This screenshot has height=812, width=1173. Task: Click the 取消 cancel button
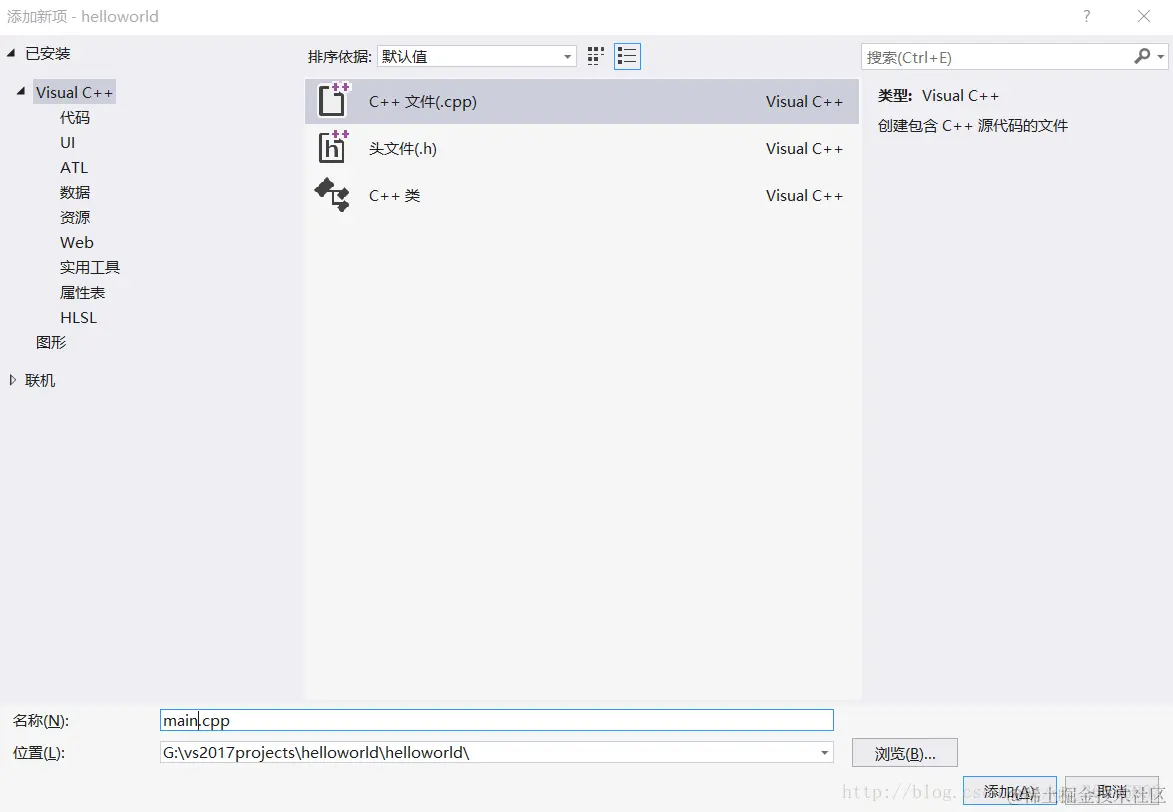[x=1111, y=789]
